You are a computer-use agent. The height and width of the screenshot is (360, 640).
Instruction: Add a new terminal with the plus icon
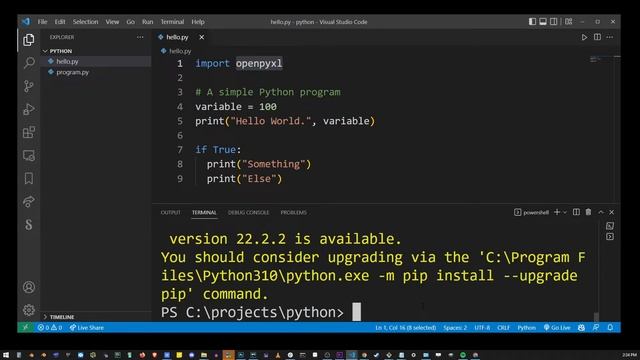point(557,212)
